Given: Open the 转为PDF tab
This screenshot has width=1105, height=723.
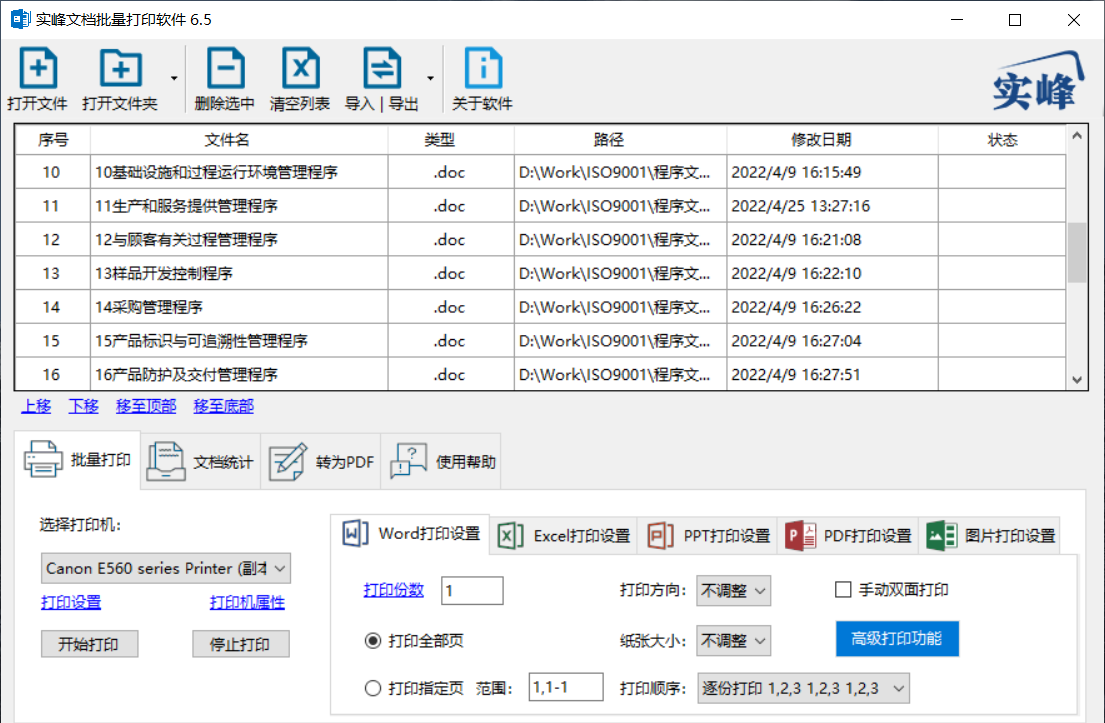Looking at the screenshot, I should tap(321, 462).
